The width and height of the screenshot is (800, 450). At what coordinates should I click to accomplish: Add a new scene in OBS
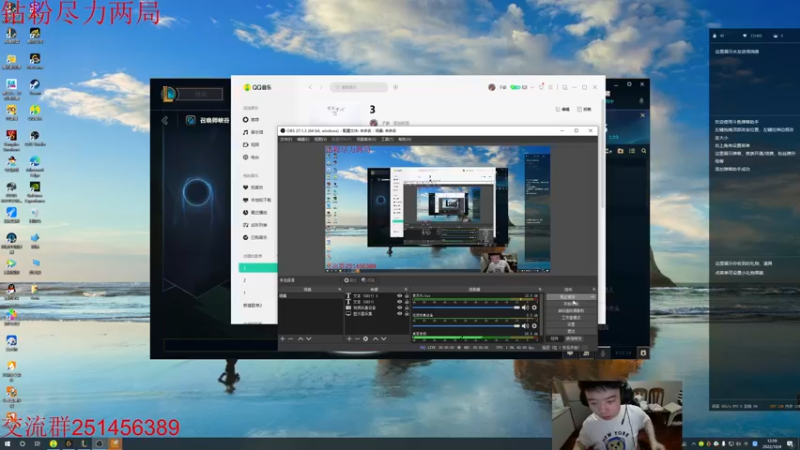click(x=283, y=339)
